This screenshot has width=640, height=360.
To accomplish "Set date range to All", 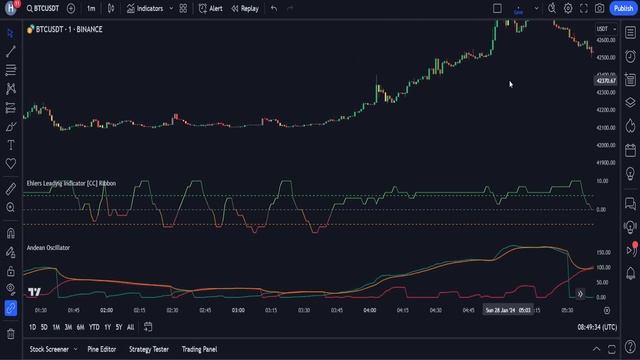I will pyautogui.click(x=131, y=327).
